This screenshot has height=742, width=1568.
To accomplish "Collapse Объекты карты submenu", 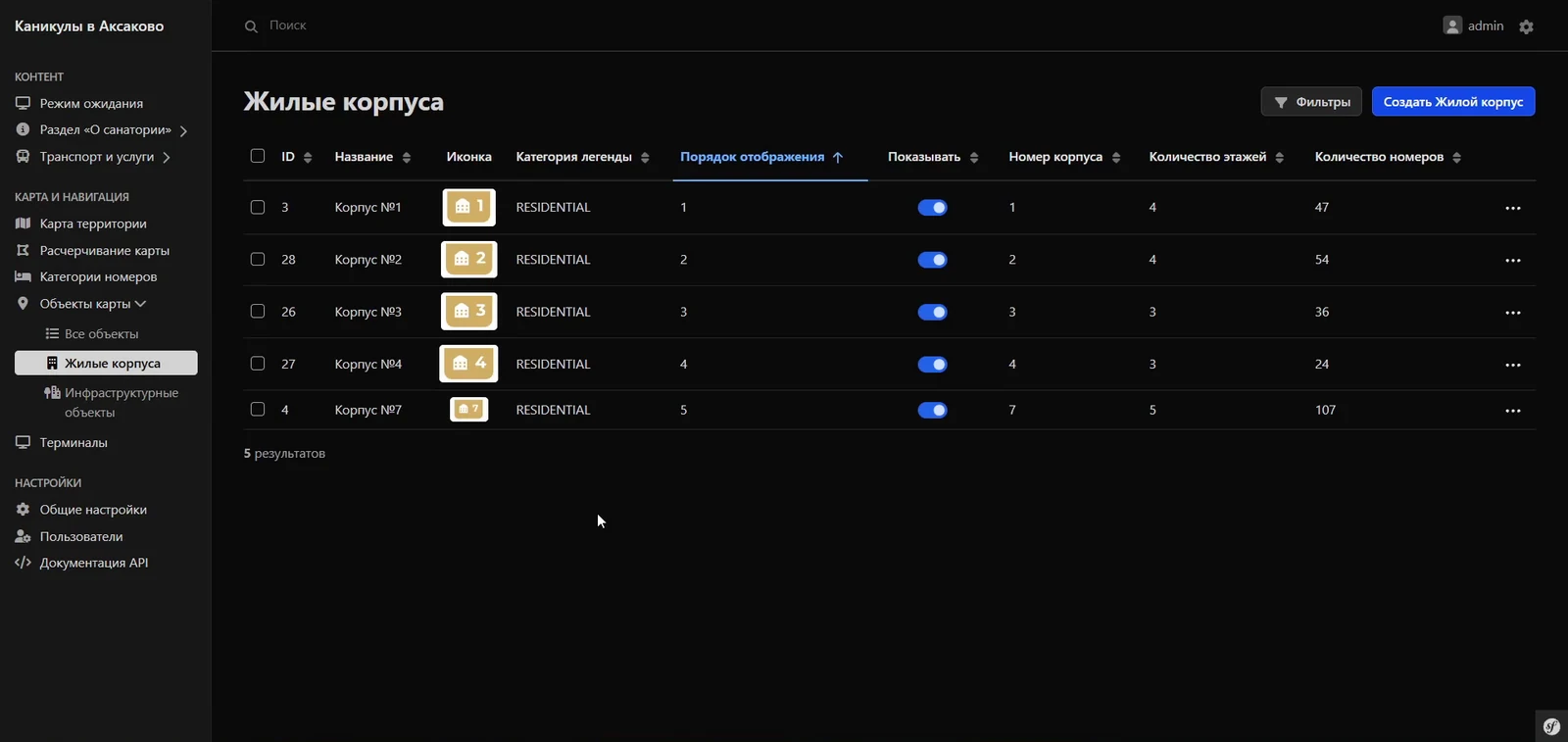I will tap(141, 304).
